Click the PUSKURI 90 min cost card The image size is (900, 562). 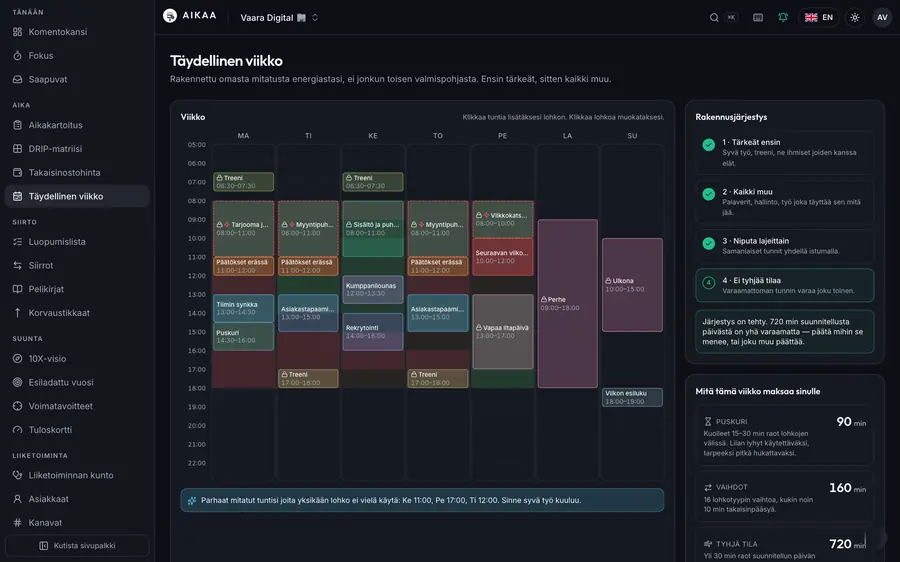[x=785, y=436]
